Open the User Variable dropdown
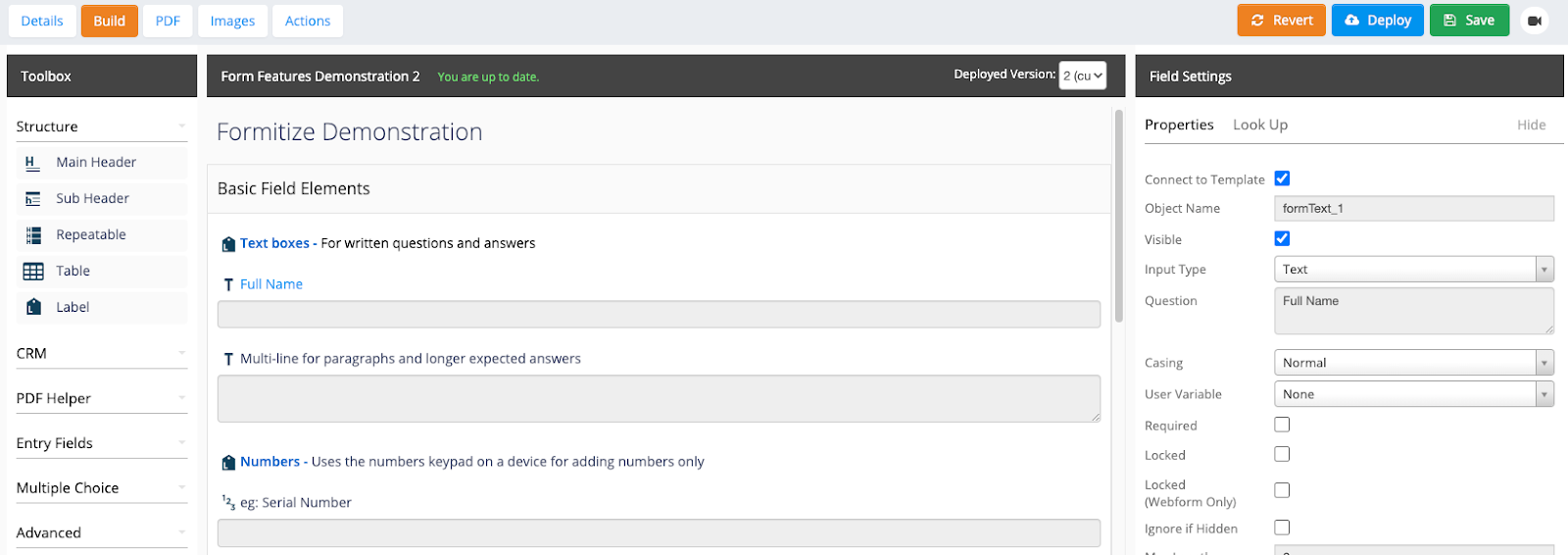The height and width of the screenshot is (555, 1568). (1414, 394)
